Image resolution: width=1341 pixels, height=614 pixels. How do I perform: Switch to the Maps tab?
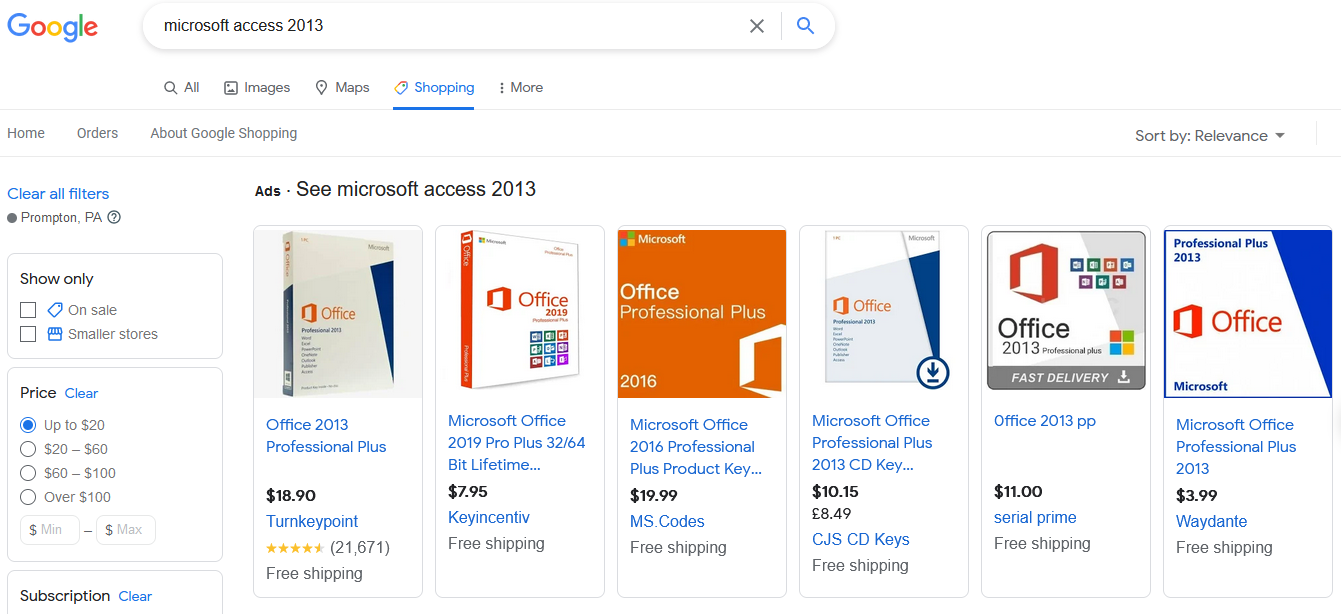coord(342,88)
